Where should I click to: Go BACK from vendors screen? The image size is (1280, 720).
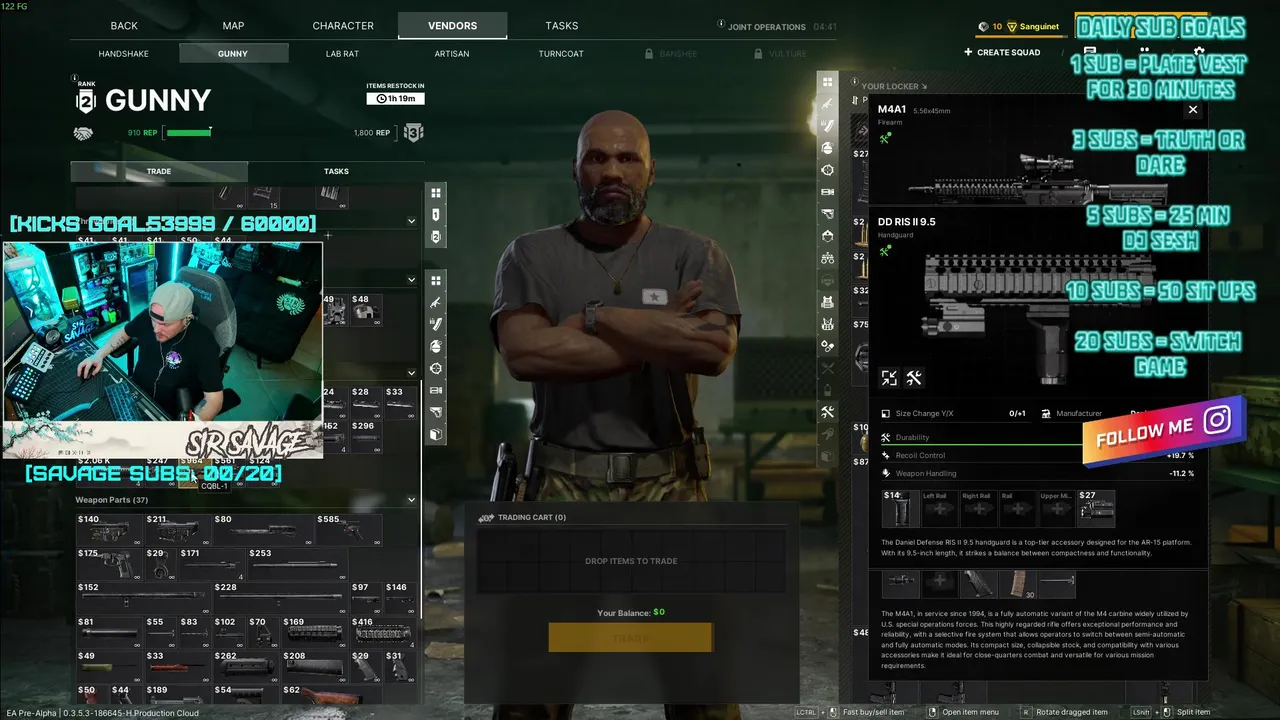pos(124,26)
